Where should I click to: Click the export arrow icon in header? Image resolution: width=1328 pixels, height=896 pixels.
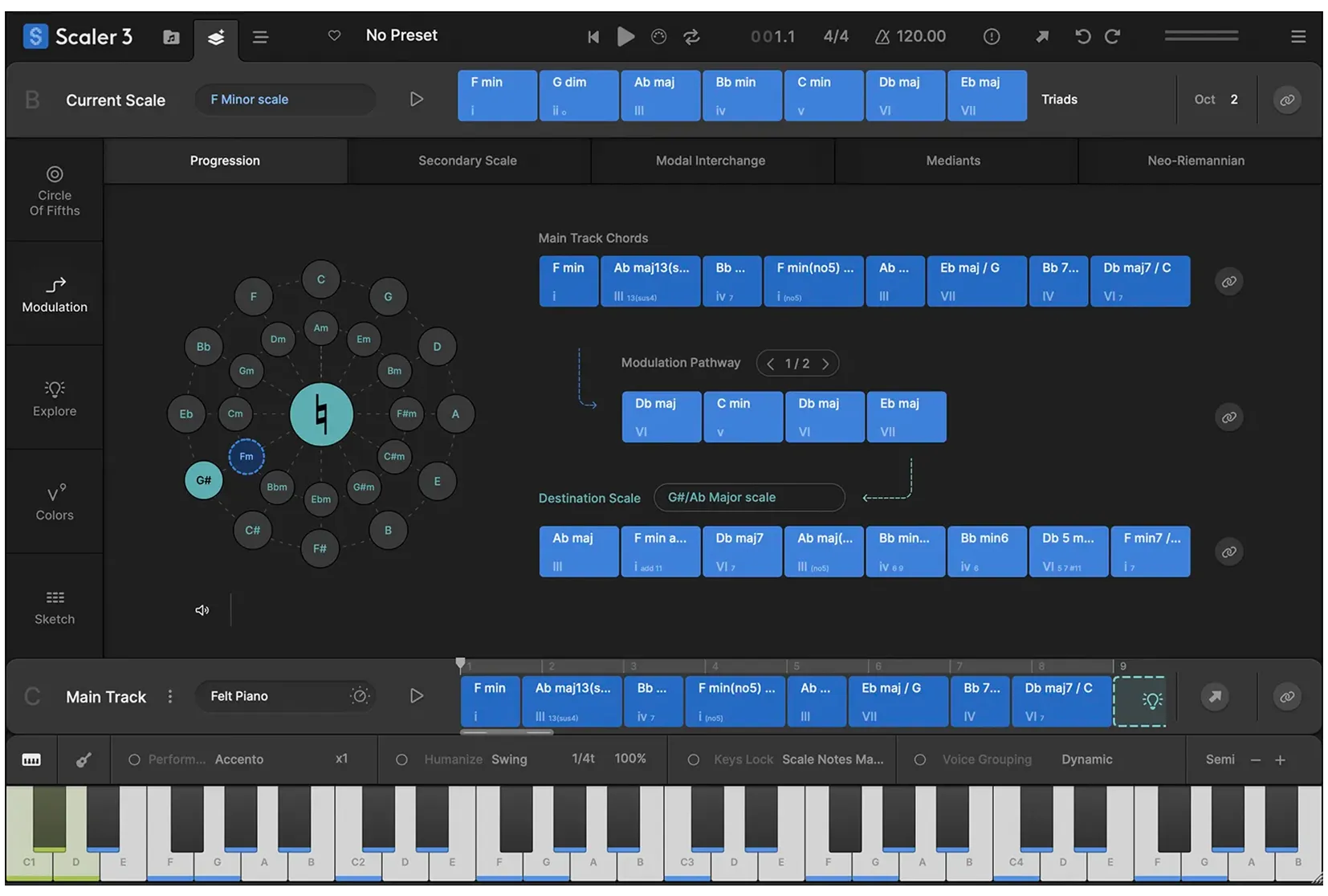pos(1042,36)
